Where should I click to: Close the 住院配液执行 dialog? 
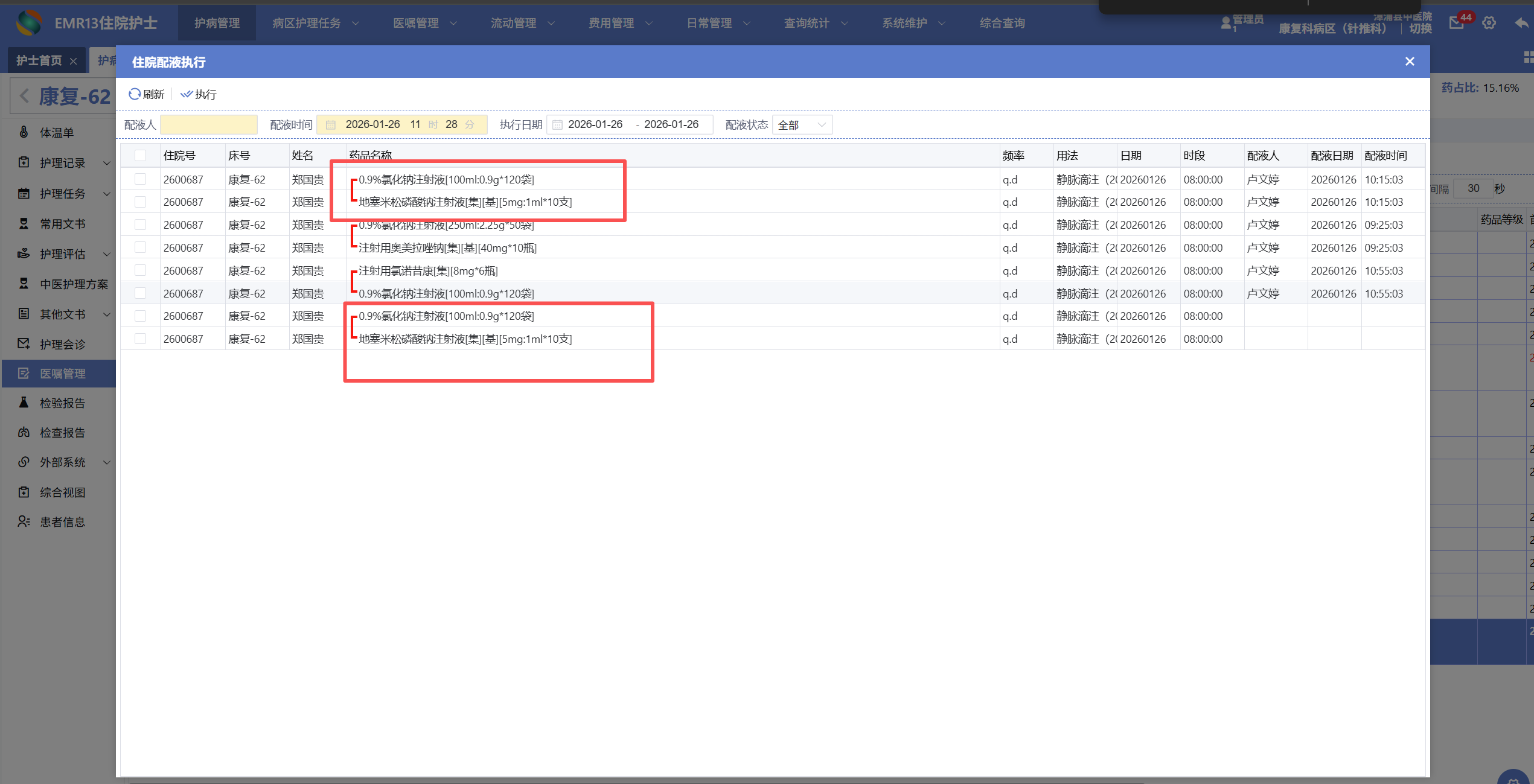coord(1410,62)
